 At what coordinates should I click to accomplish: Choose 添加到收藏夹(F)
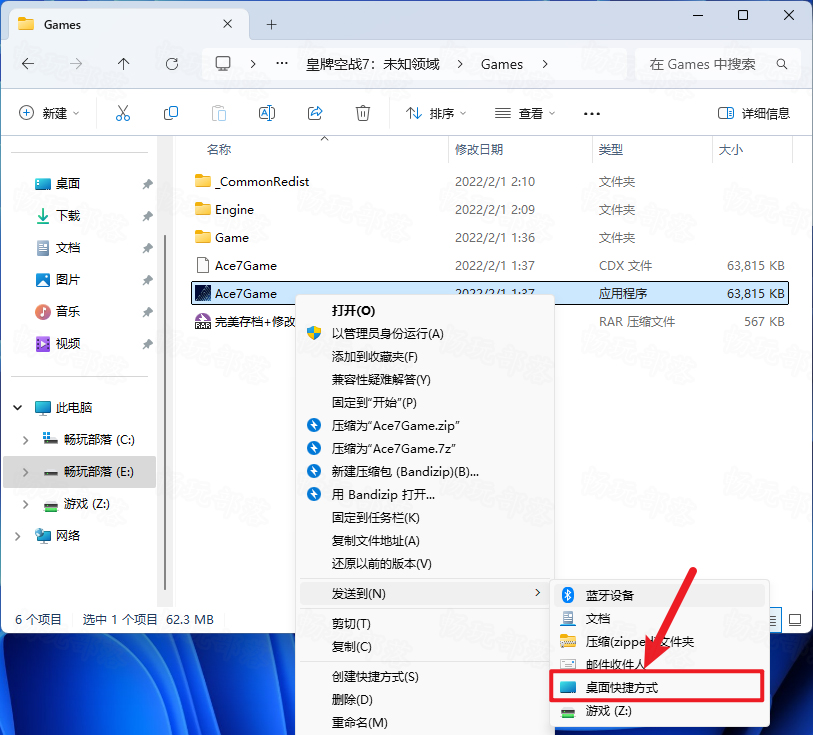coord(425,357)
